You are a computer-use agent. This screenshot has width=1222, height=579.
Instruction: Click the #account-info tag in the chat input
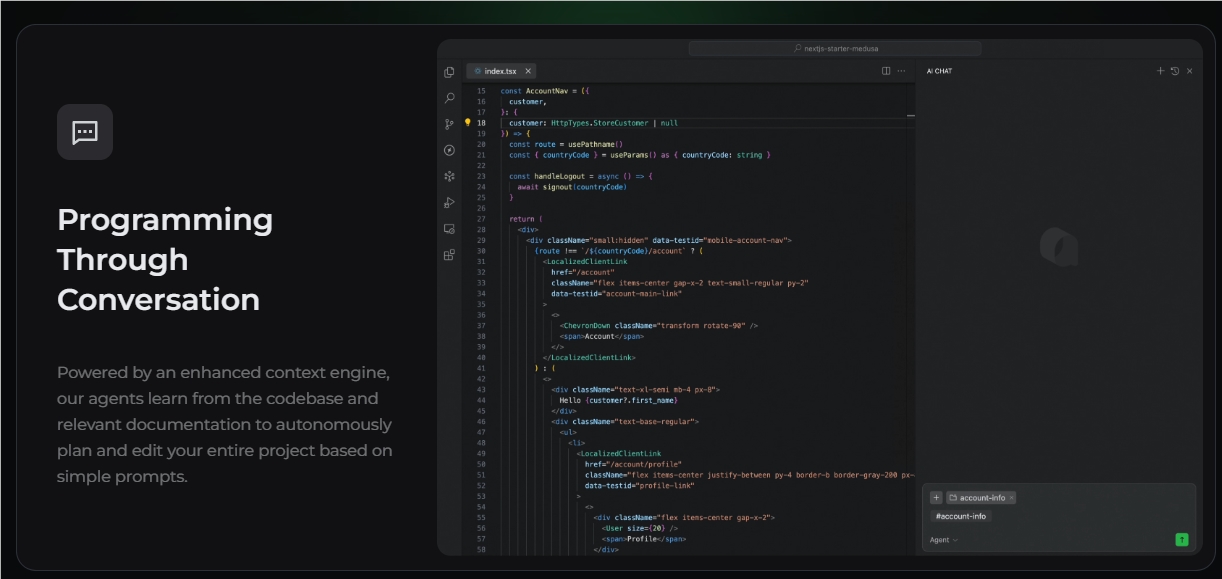tap(960, 516)
